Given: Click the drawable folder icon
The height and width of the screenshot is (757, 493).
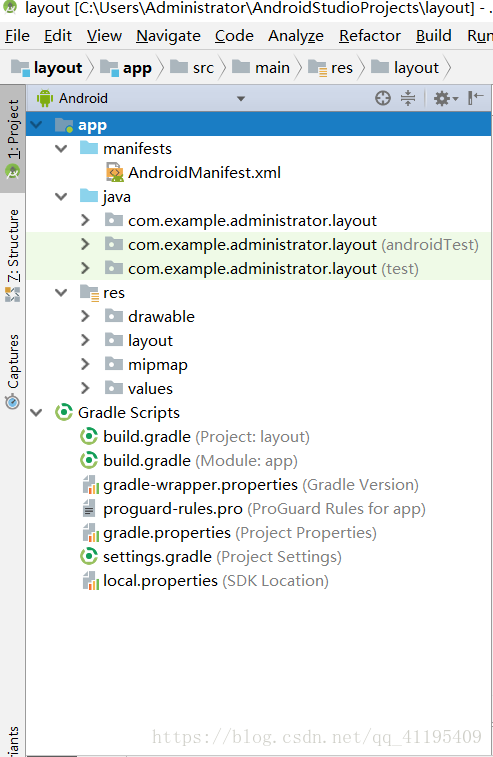Looking at the screenshot, I should (x=114, y=316).
